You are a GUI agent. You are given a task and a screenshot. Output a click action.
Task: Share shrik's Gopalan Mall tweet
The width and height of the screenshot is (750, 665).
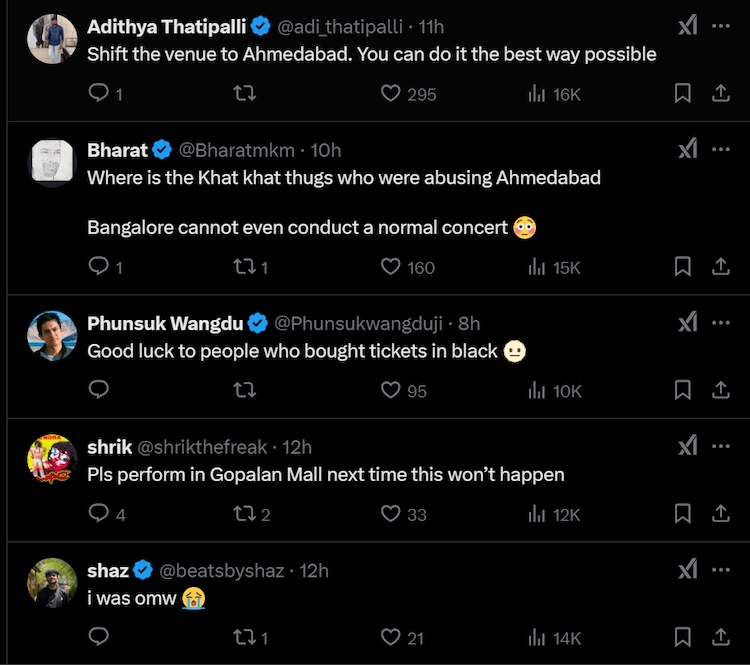click(720, 514)
